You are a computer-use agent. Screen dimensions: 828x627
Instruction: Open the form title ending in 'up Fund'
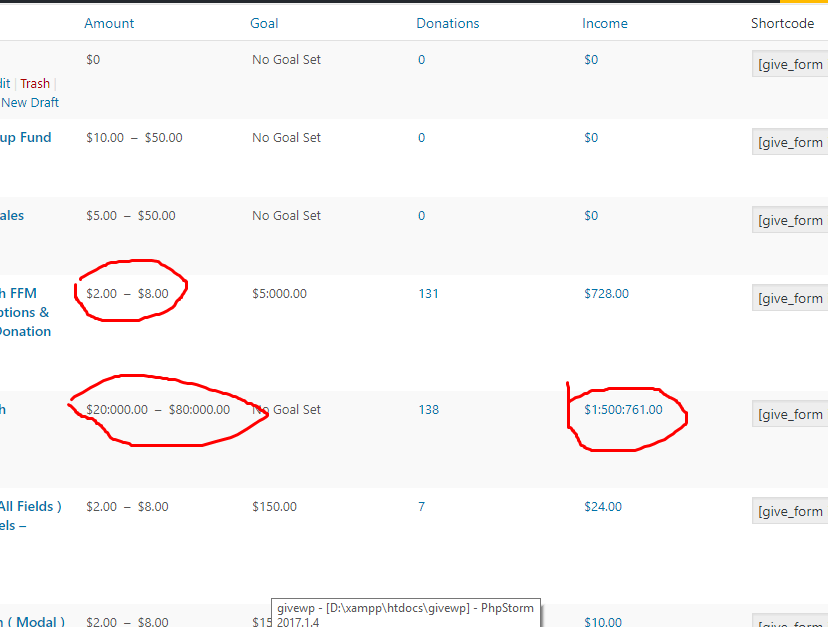click(x=25, y=137)
